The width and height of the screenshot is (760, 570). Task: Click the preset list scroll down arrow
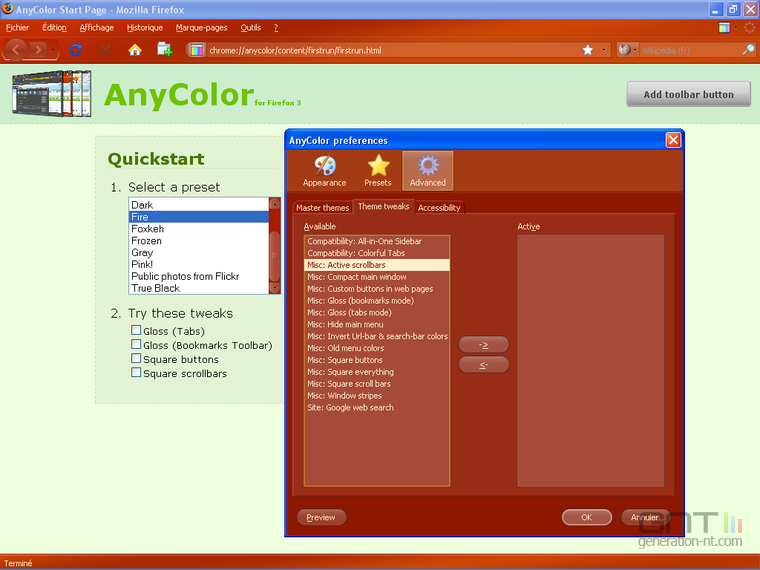(274, 288)
